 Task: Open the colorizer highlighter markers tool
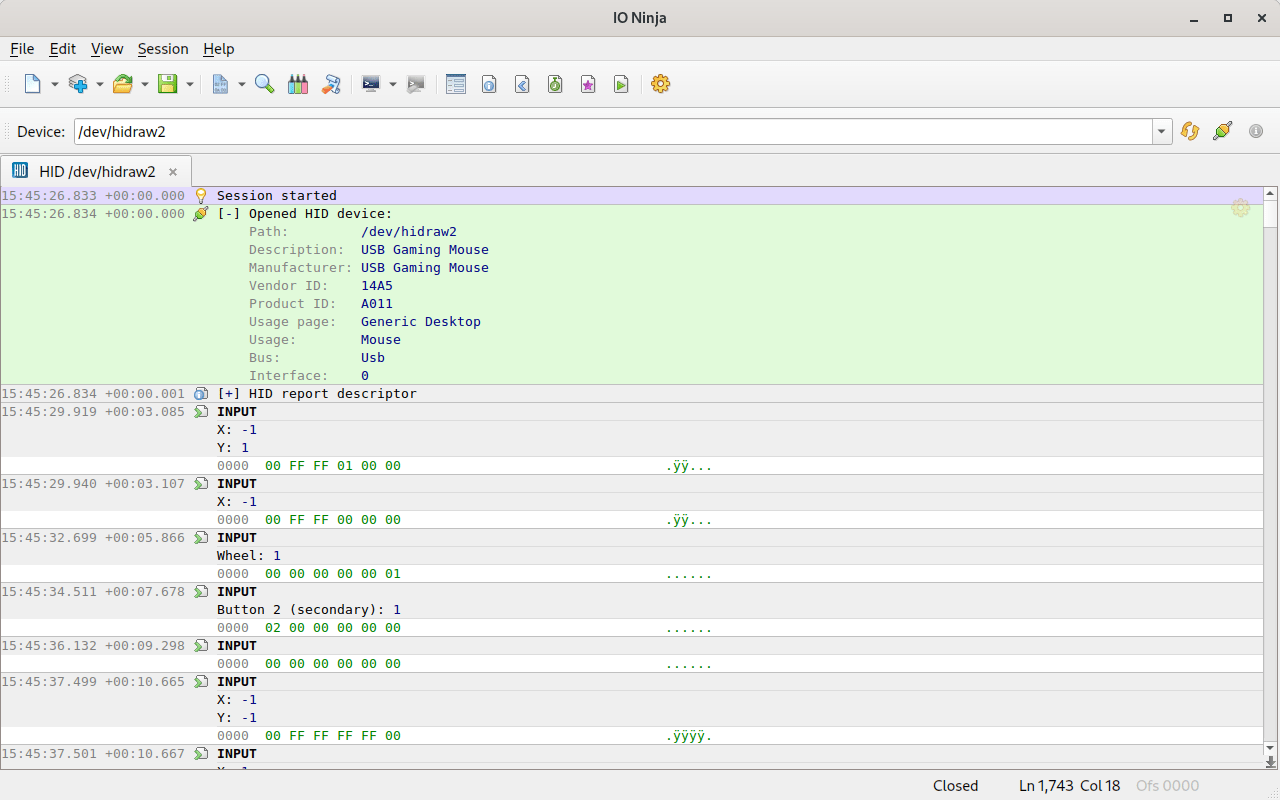298,84
